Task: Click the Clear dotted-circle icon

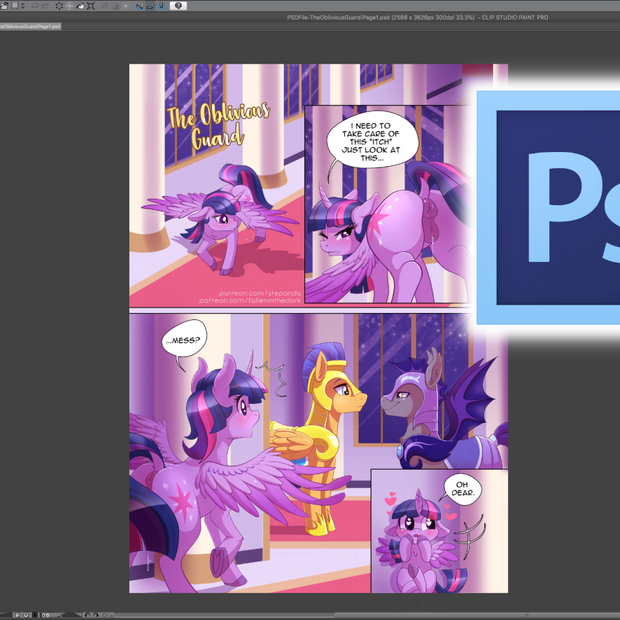Action: [x=59, y=6]
